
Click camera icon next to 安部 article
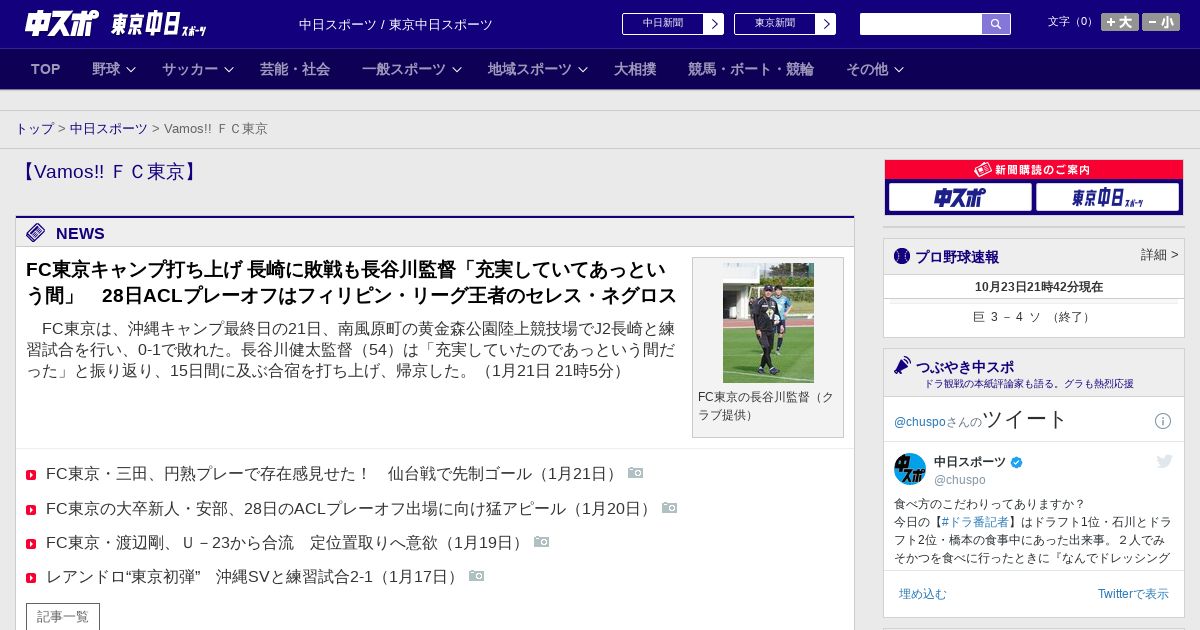[669, 508]
